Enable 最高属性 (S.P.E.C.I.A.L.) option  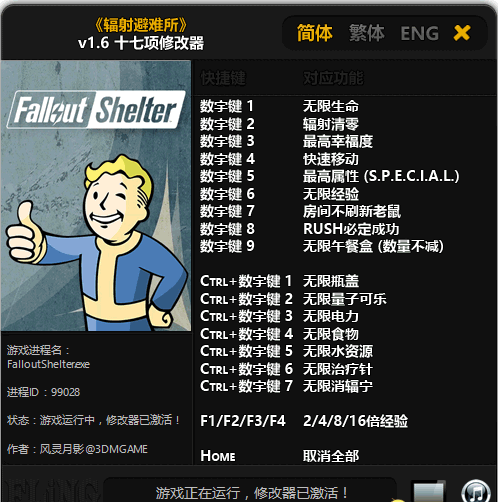coord(381,176)
